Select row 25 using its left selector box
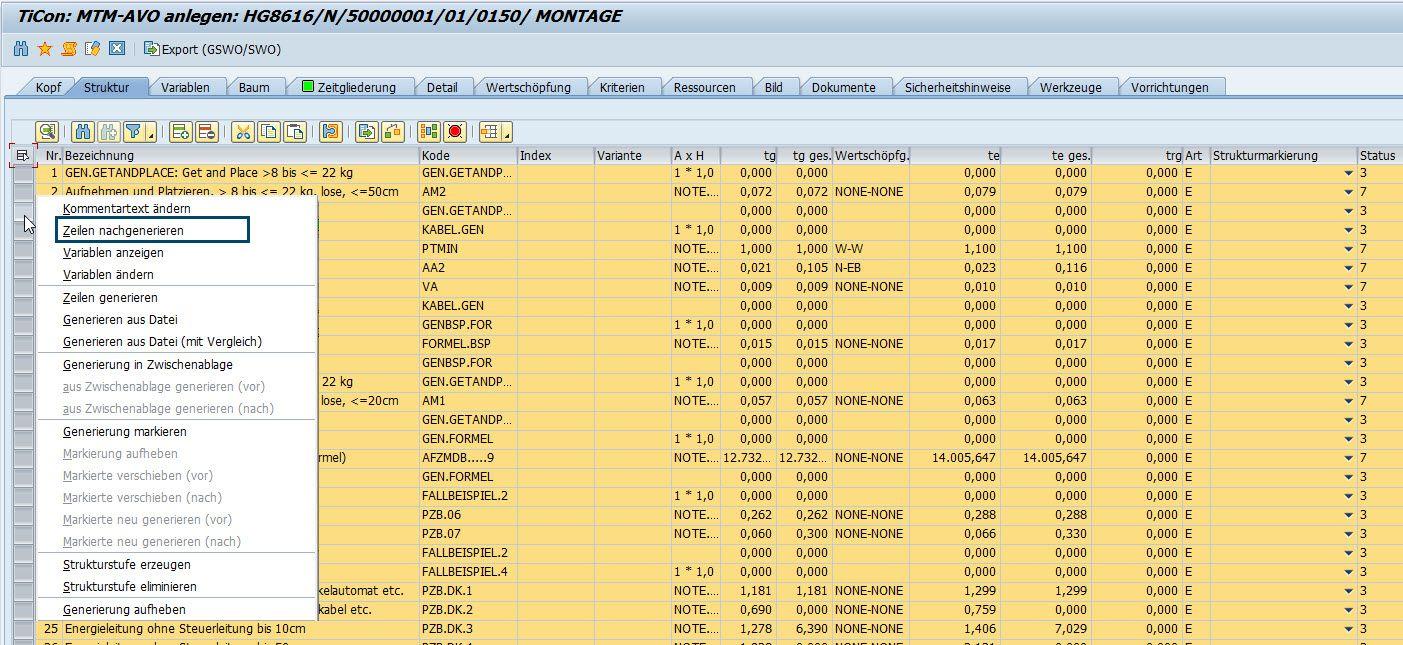The height and width of the screenshot is (645, 1403). point(23,630)
